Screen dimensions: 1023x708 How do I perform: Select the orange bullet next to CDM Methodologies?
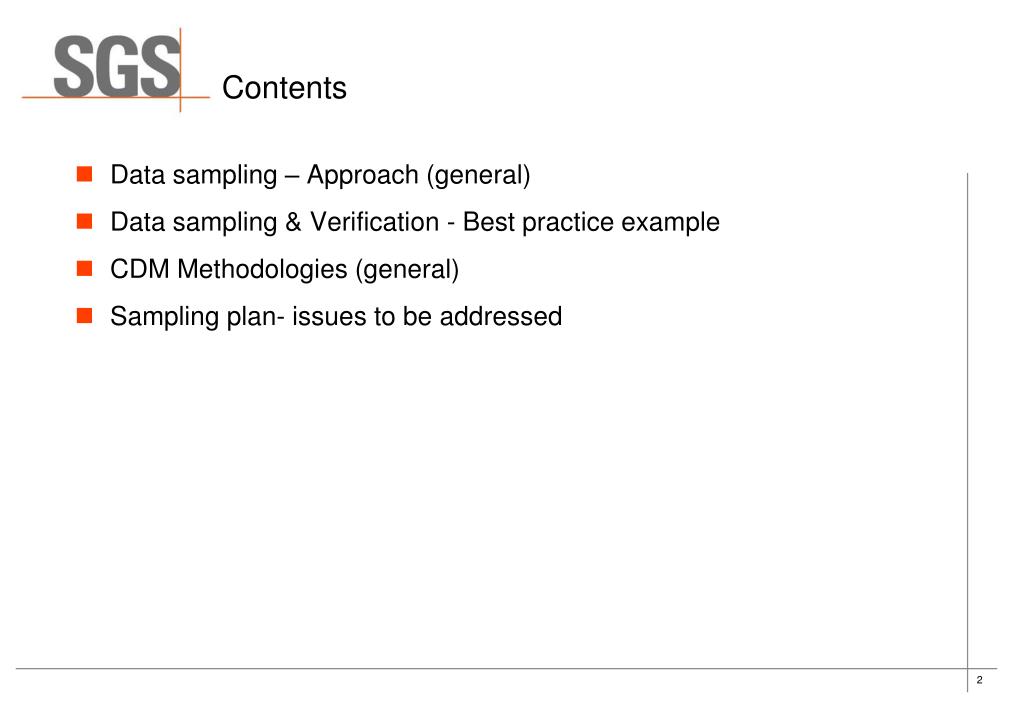(x=84, y=268)
